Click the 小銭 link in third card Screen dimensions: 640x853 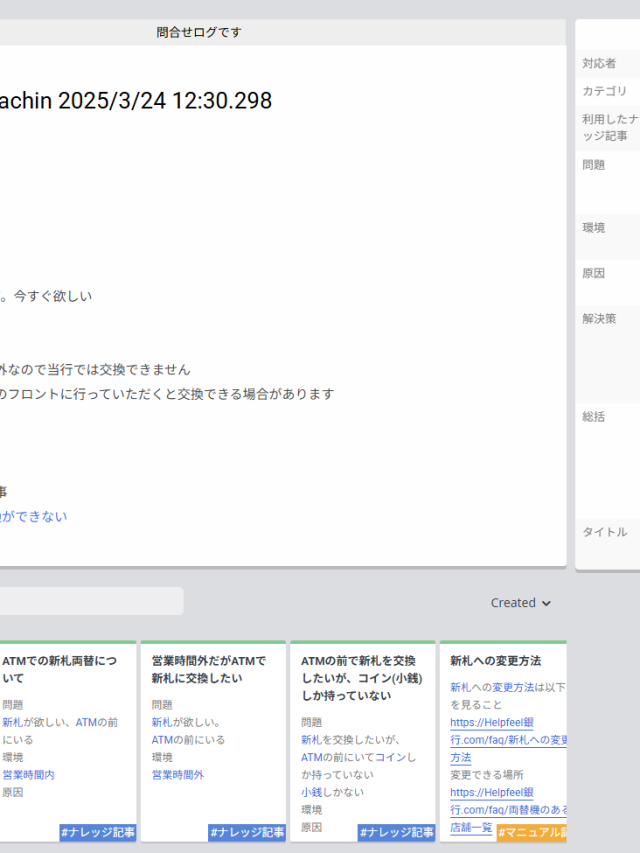[313, 792]
